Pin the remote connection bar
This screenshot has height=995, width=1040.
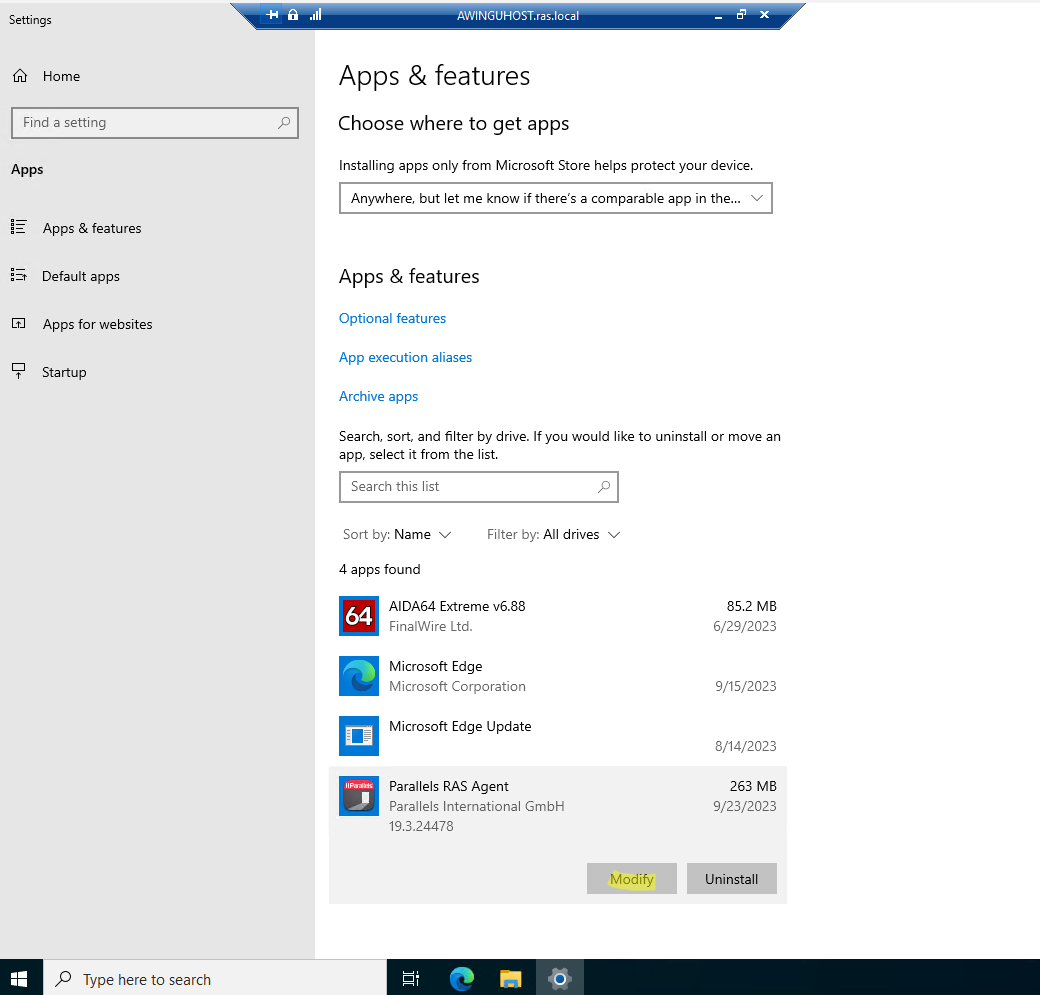pyautogui.click(x=272, y=15)
